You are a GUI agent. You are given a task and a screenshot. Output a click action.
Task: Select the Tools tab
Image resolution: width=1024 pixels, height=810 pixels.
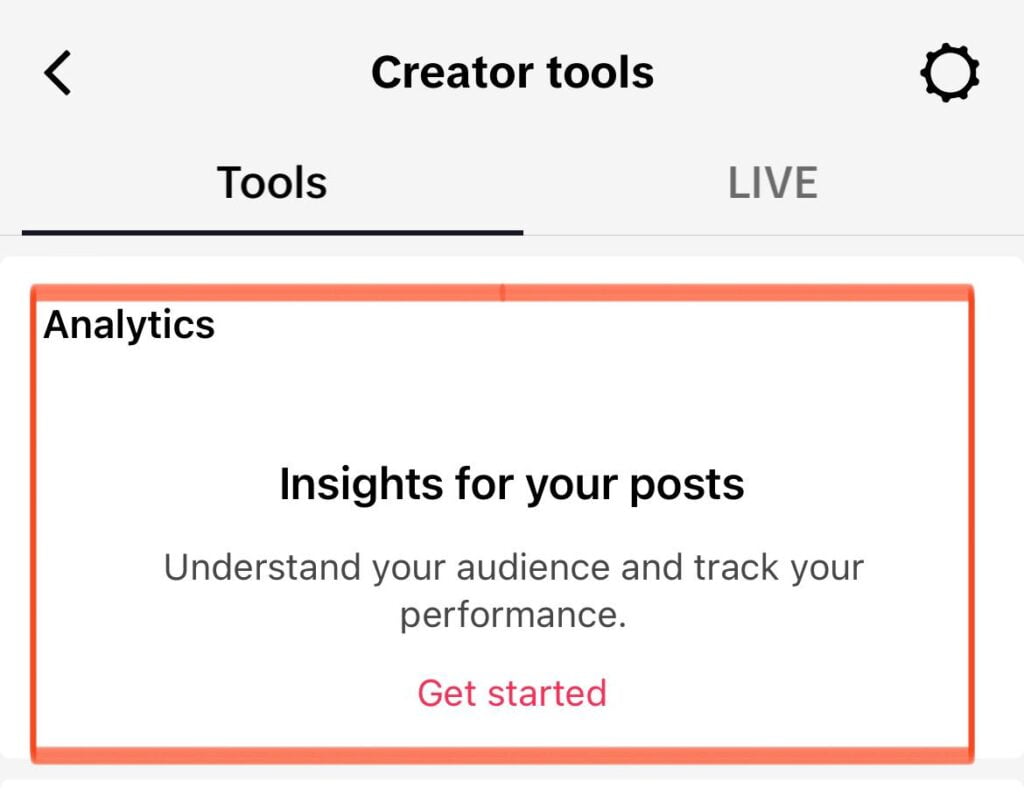pyautogui.click(x=272, y=183)
